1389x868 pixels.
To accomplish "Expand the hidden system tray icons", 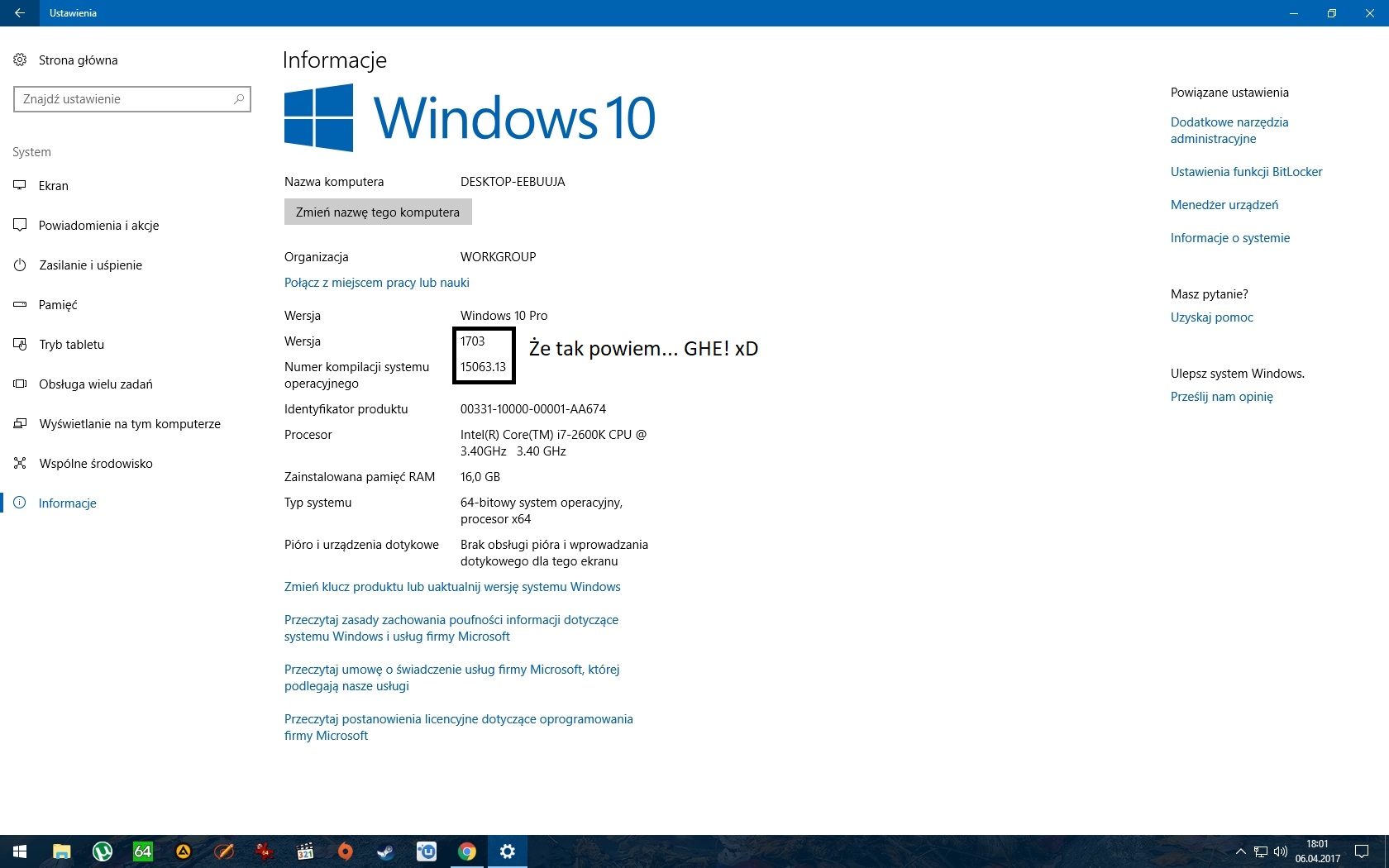I will pos(1240,851).
